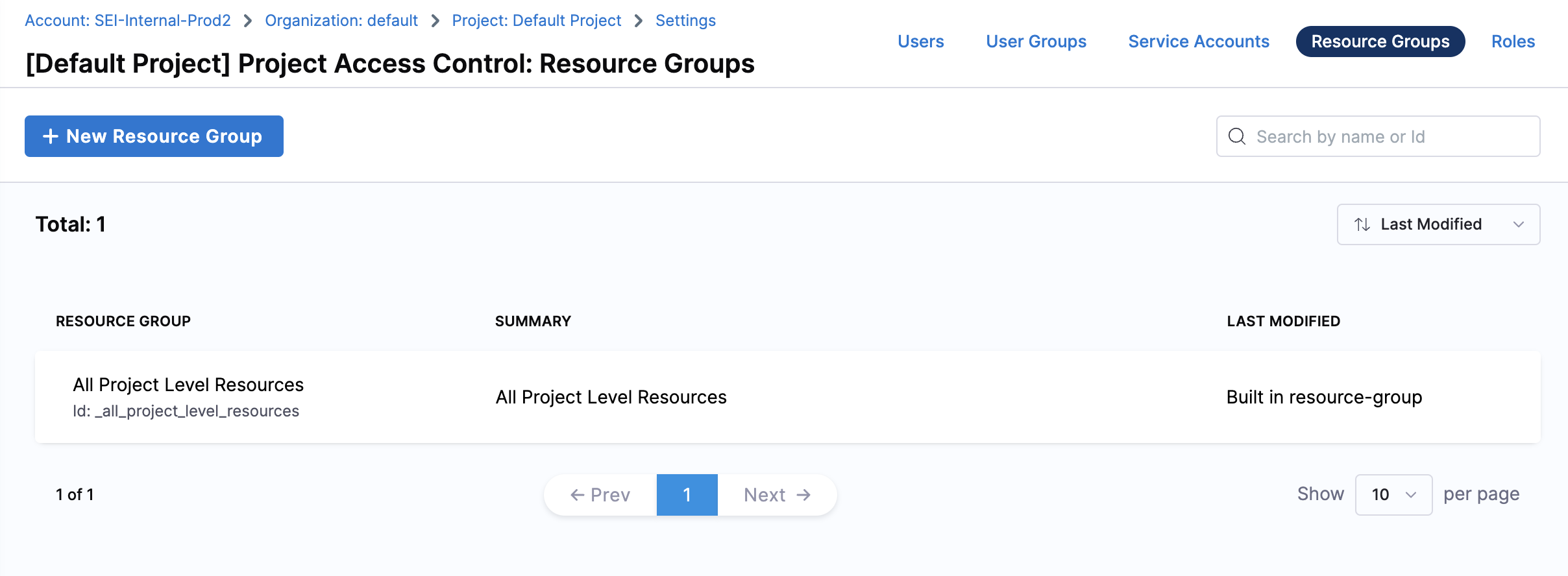1568x576 pixels.
Task: Go to the Service Accounts tab
Action: point(1198,42)
